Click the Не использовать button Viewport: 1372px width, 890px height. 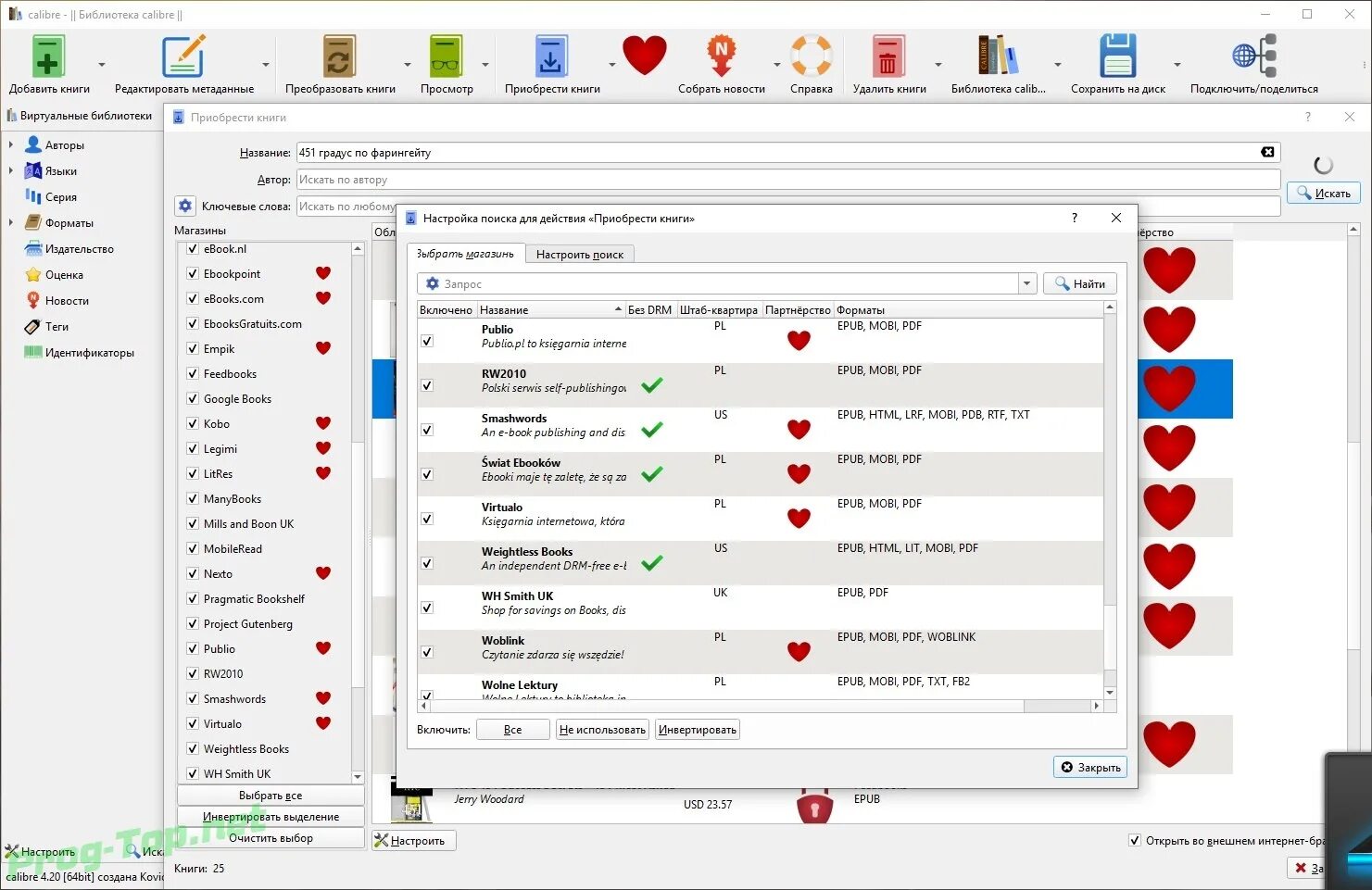tap(602, 729)
